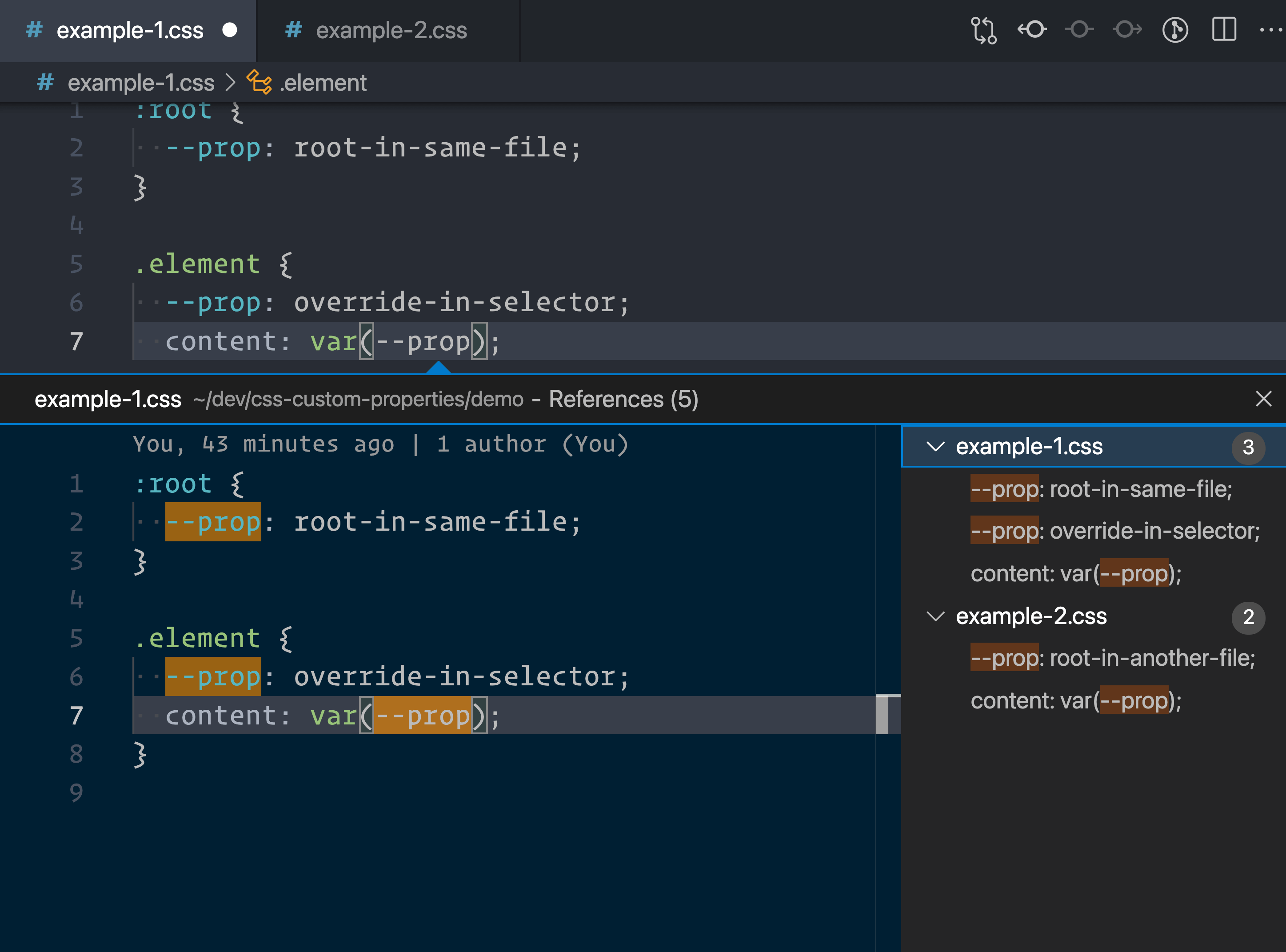Screen dimensions: 1286x952
Task: Go to previous change arrow icon
Action: pyautogui.click(x=1031, y=30)
